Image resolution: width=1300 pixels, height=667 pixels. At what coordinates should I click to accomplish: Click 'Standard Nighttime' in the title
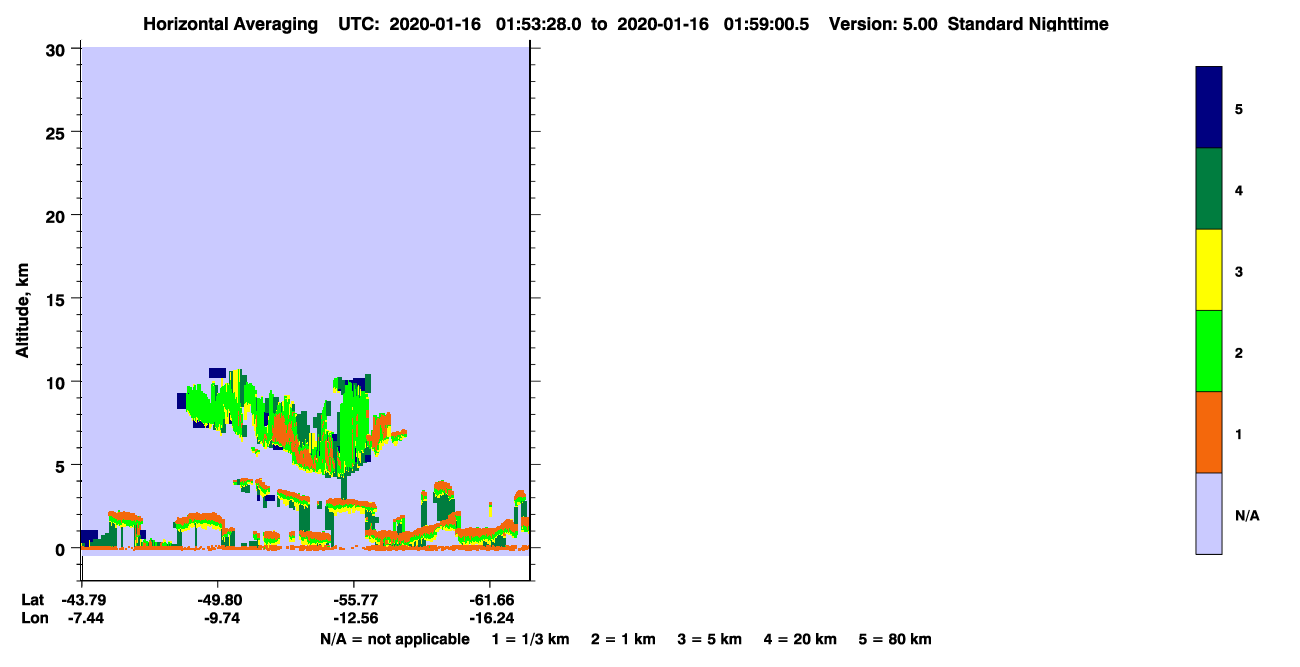tap(1028, 24)
